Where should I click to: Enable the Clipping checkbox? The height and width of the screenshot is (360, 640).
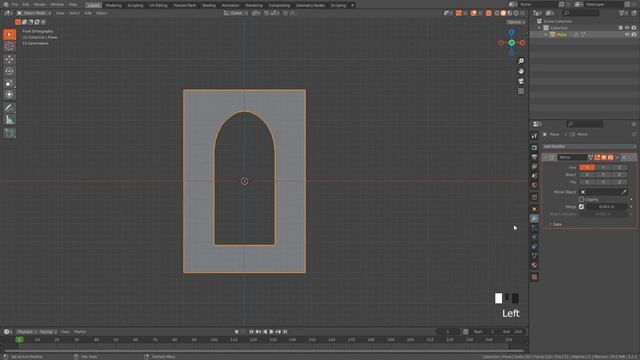click(x=581, y=200)
